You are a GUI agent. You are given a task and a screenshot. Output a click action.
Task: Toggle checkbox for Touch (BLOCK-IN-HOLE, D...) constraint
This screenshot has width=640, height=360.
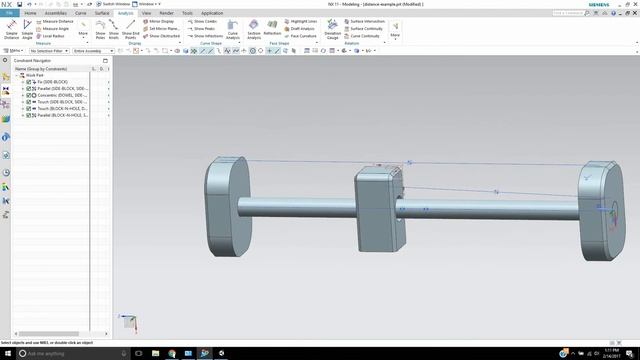point(29,109)
